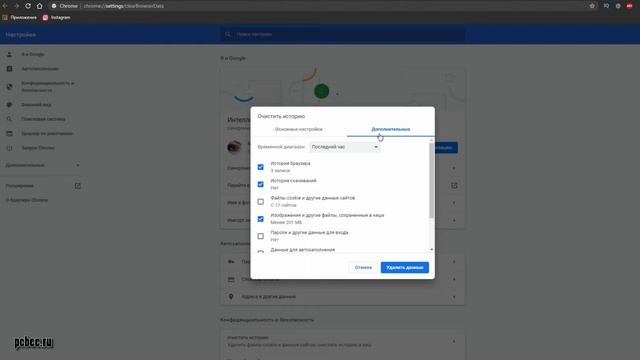Uncheck История браузера checkbox
Screen dimensions: 640x360
tap(260, 167)
